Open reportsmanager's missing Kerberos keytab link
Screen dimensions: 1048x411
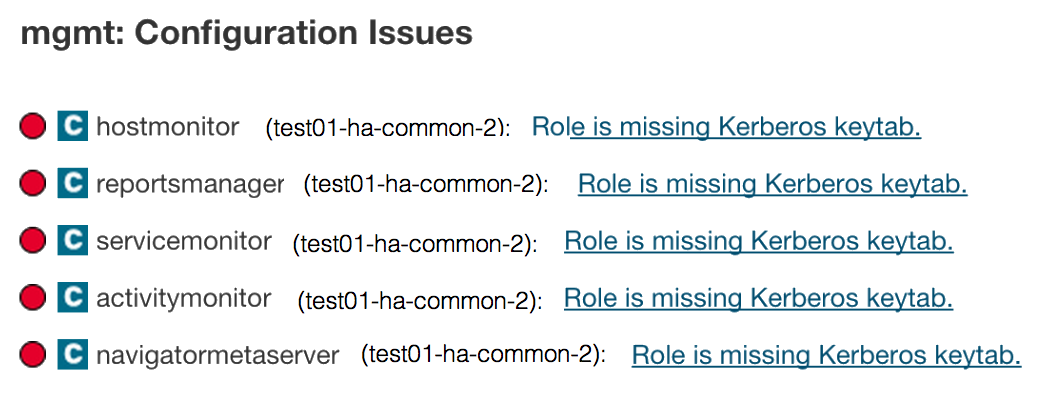point(772,184)
